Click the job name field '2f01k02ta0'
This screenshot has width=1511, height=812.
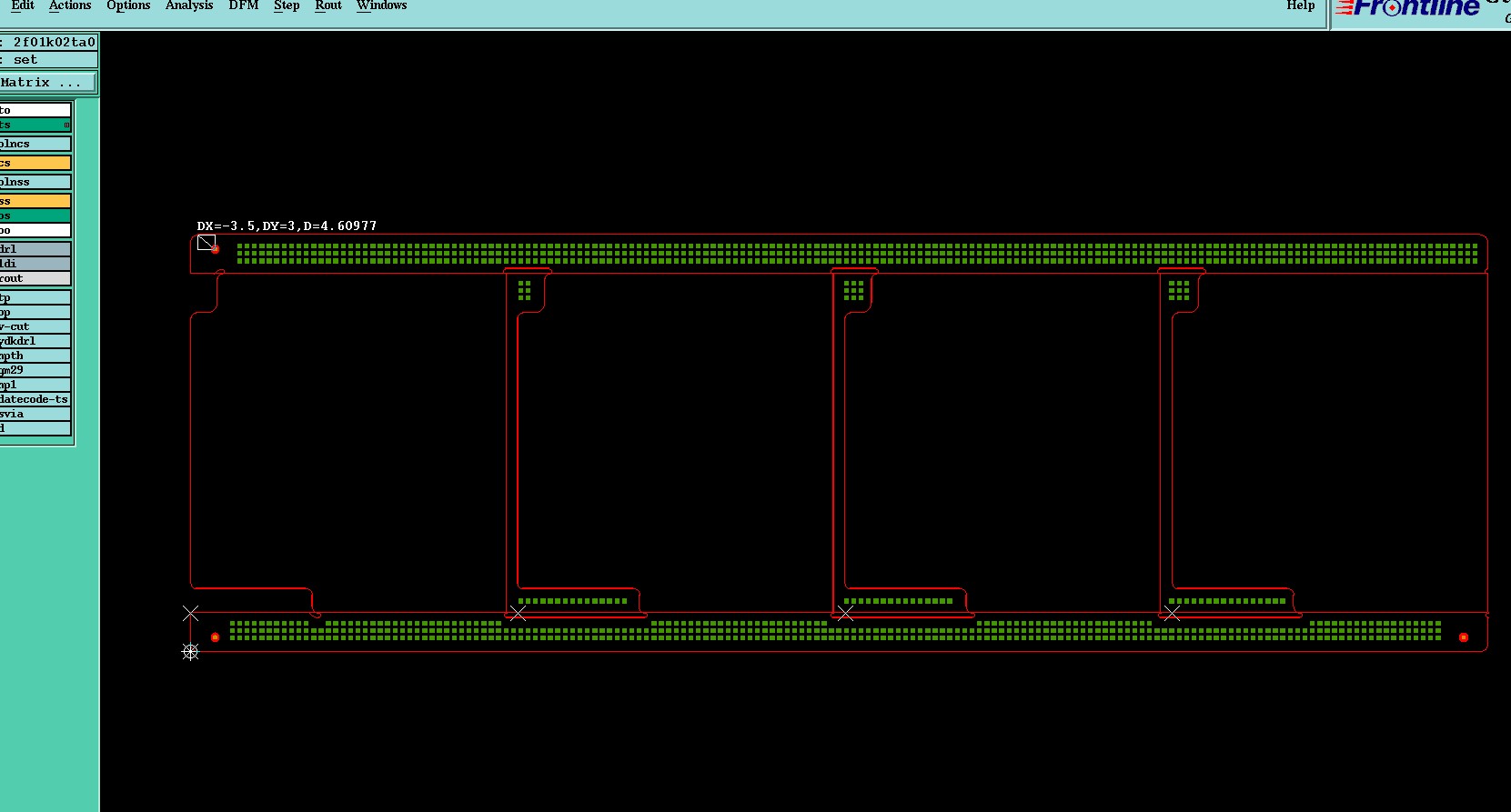48,42
